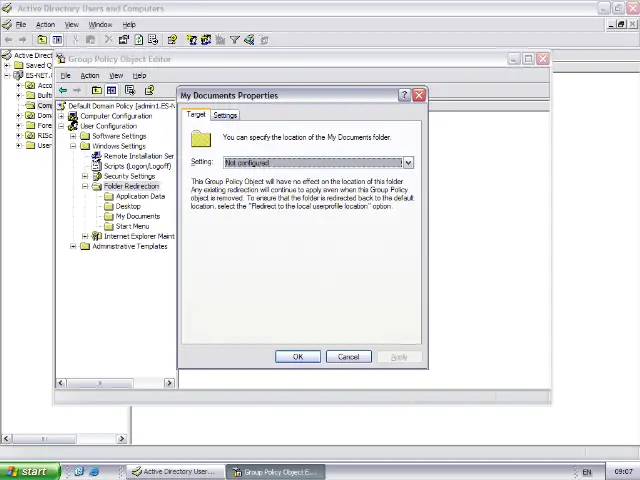This screenshot has height=480, width=640.
Task: Open File menu in Active Directory window
Action: click(x=21, y=24)
